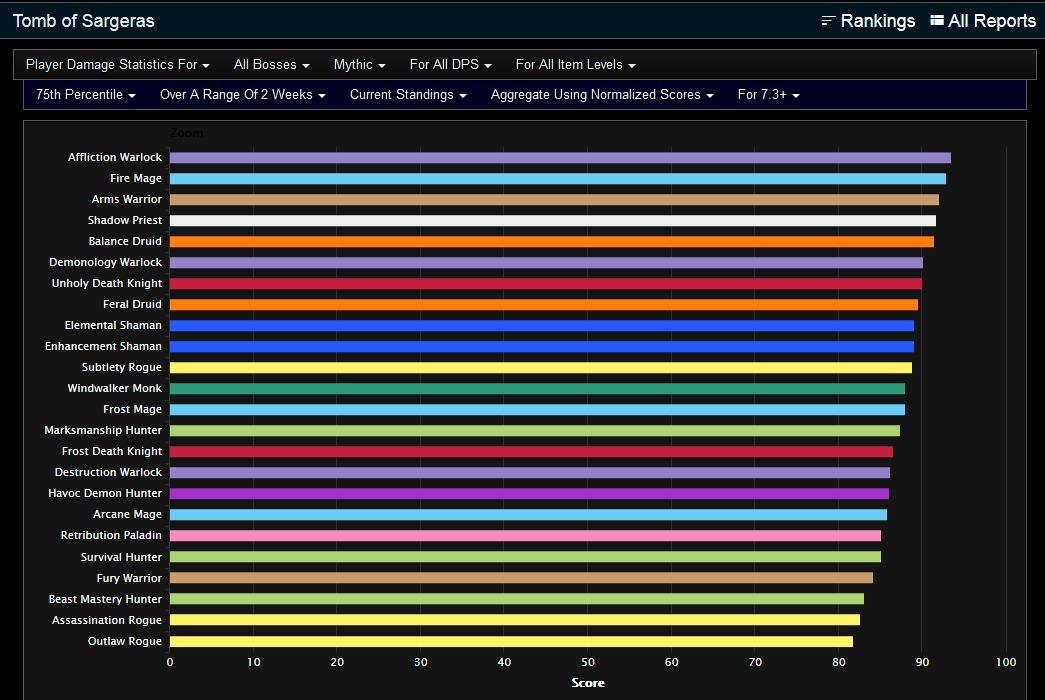Viewport: 1045px width, 700px height.
Task: Click the Shadow Priest label
Action: point(125,220)
